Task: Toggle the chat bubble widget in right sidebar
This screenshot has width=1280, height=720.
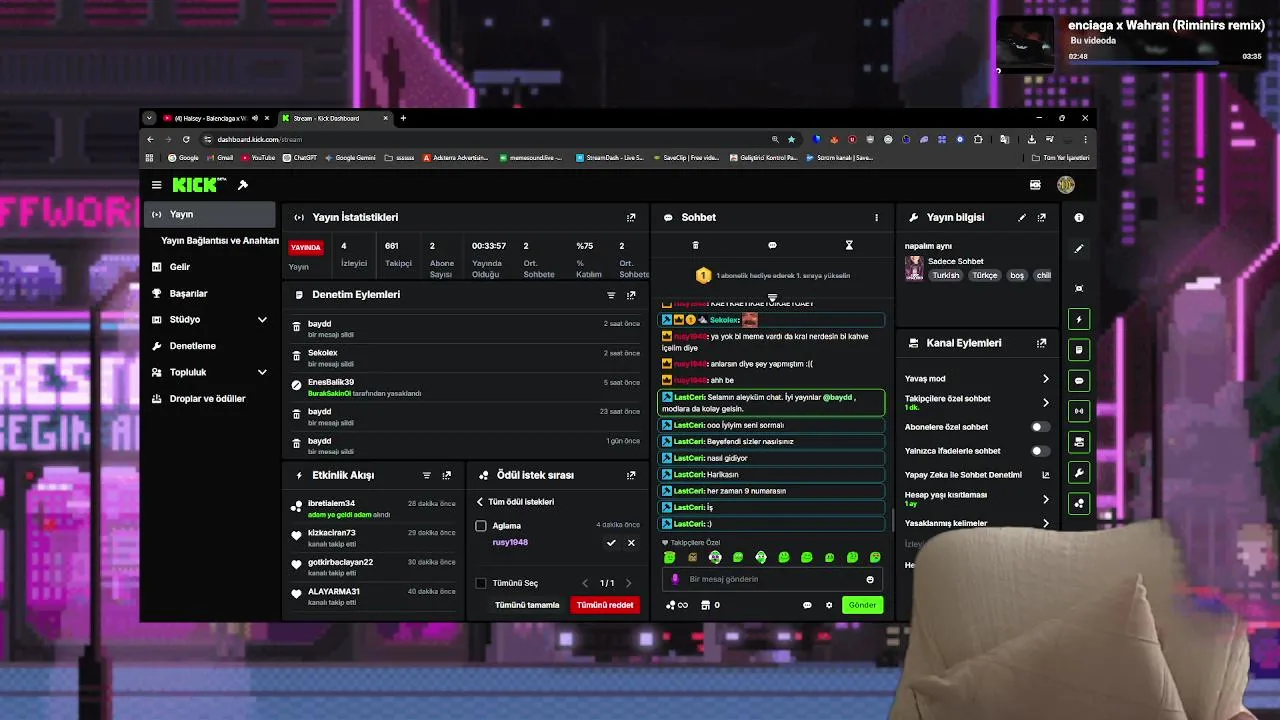Action: [x=1079, y=381]
